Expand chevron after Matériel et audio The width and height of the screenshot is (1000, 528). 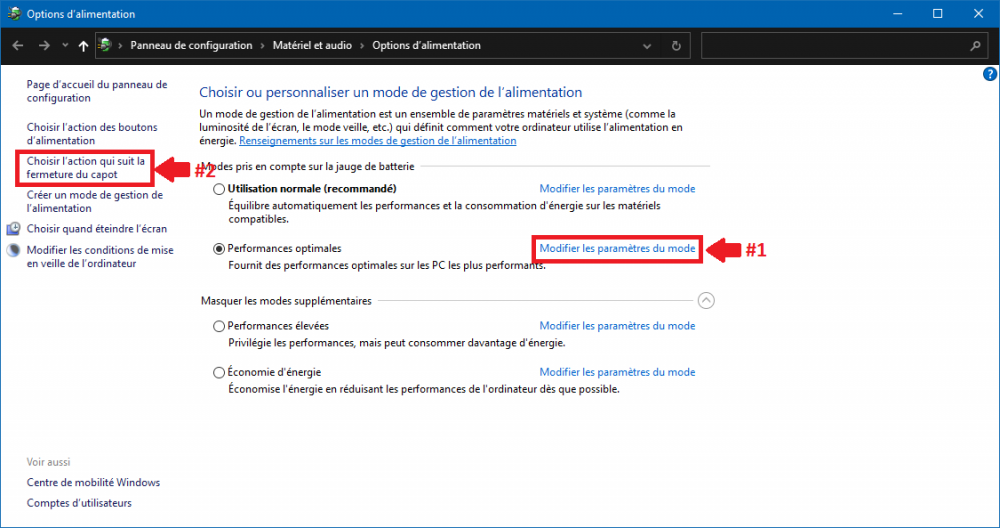[362, 46]
